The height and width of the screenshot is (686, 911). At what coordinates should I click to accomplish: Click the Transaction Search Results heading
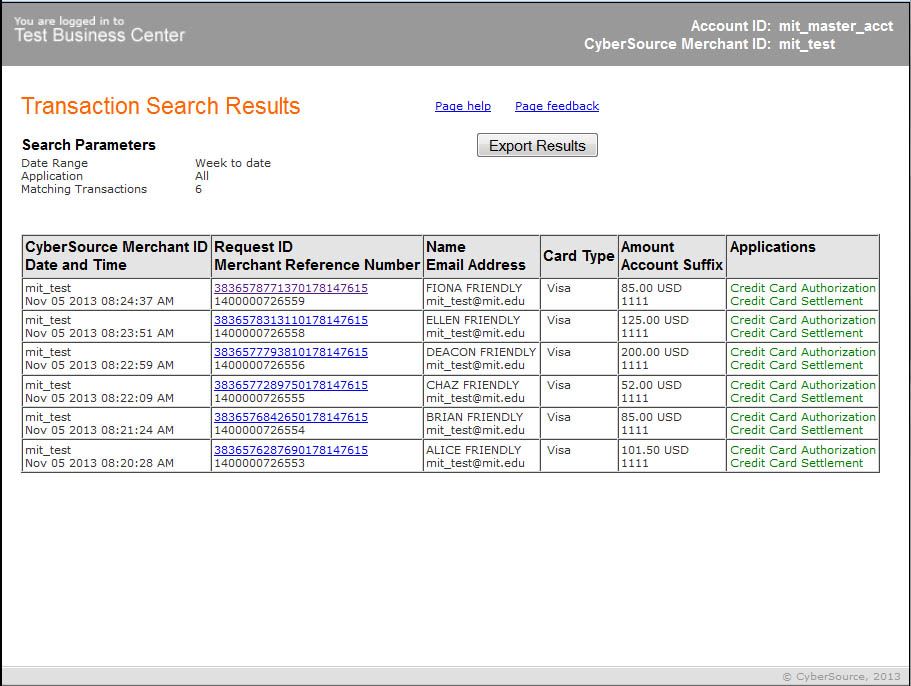tap(160, 107)
